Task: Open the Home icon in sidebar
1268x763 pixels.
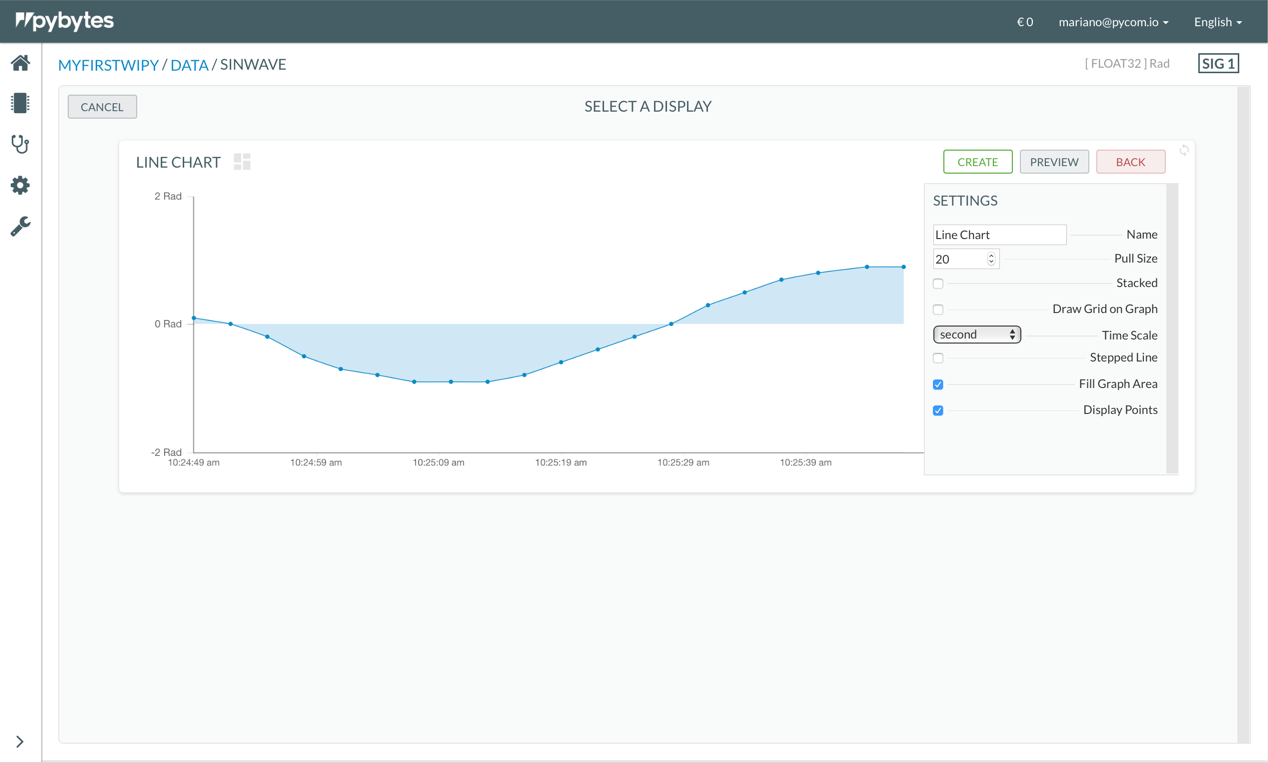Action: (20, 63)
